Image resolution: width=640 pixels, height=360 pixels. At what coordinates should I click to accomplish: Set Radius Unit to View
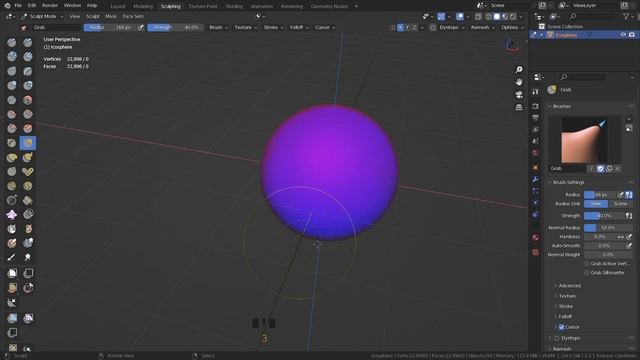click(596, 204)
